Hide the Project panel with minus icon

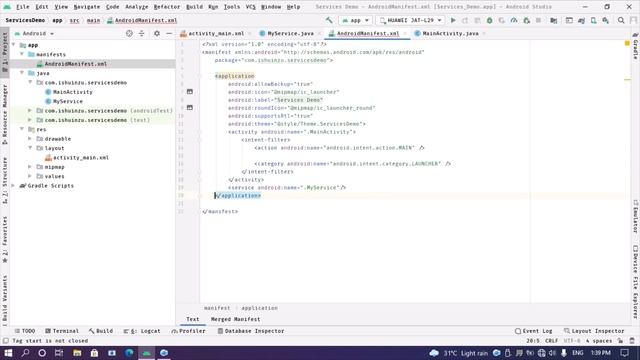point(169,33)
